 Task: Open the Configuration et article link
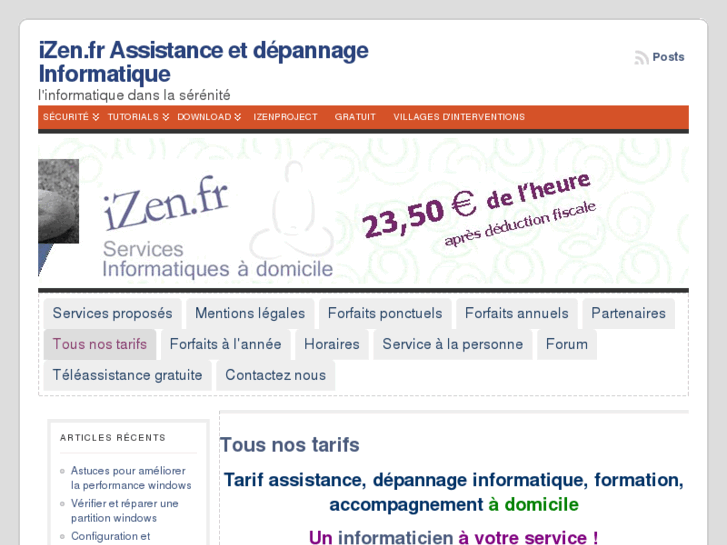[110, 536]
